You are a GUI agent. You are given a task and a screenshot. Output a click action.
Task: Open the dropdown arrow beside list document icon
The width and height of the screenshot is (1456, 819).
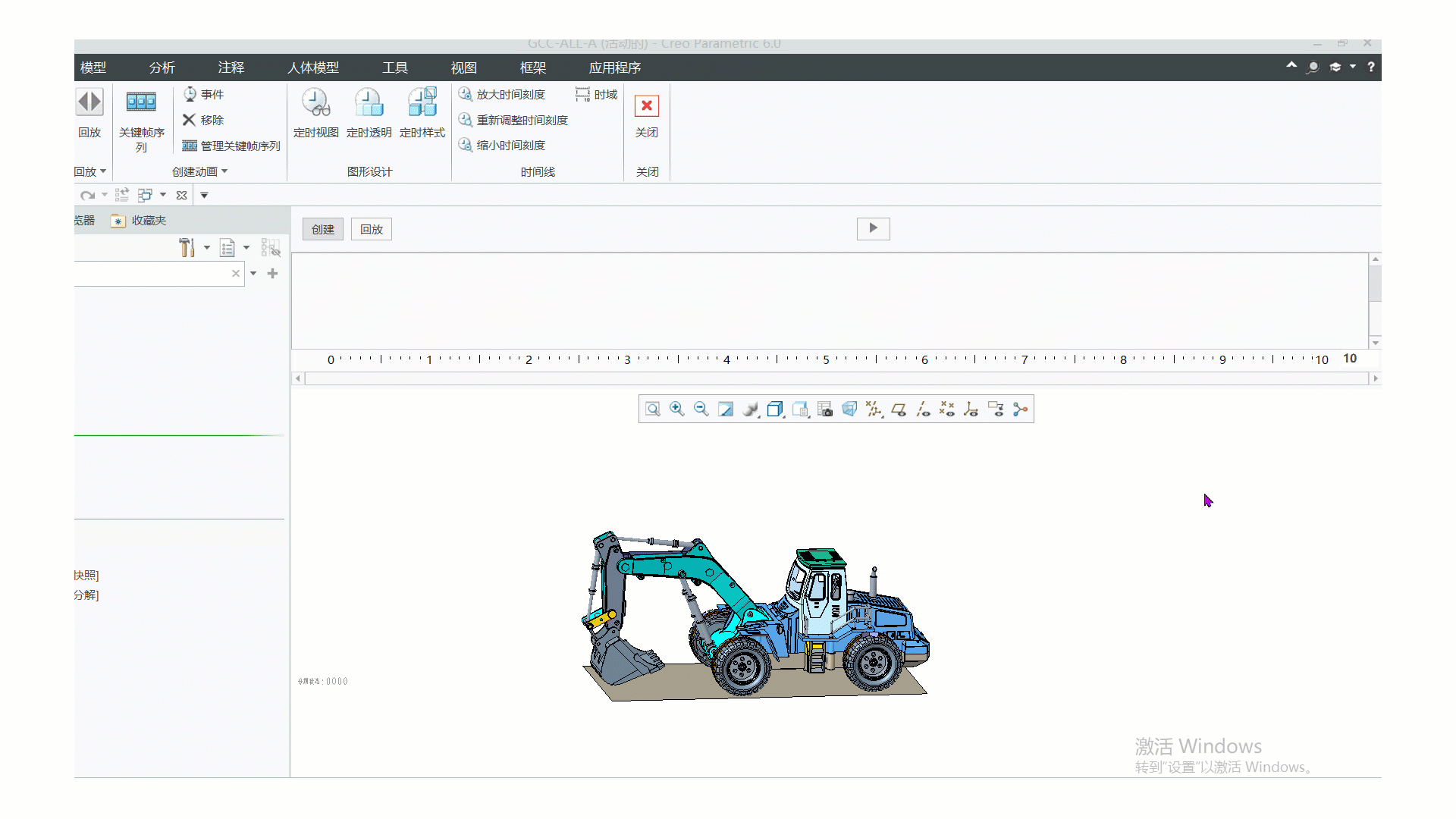pyautogui.click(x=246, y=247)
